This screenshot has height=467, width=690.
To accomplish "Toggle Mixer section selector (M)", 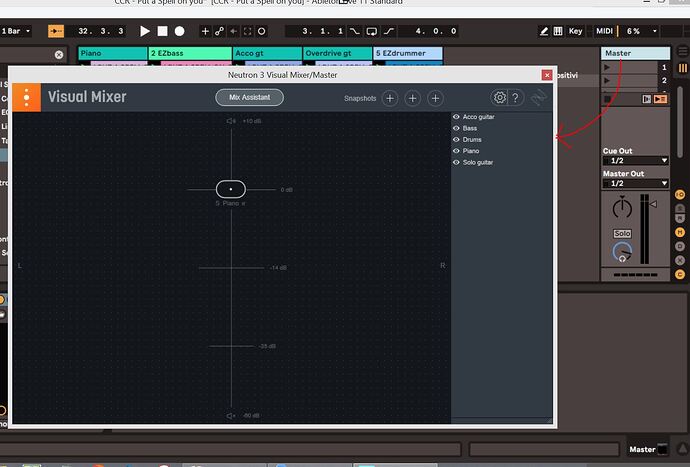I will (x=680, y=232).
